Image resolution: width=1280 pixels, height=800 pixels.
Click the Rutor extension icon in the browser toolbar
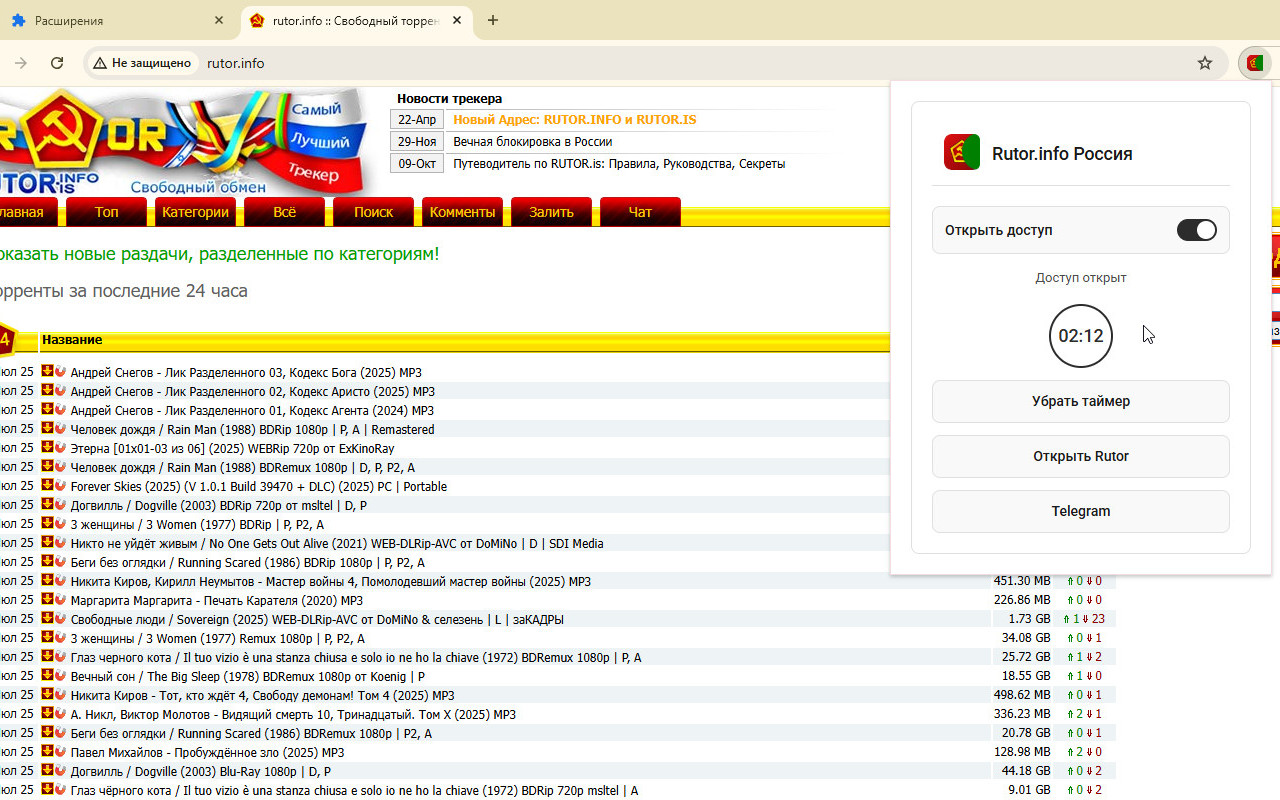(x=1254, y=63)
